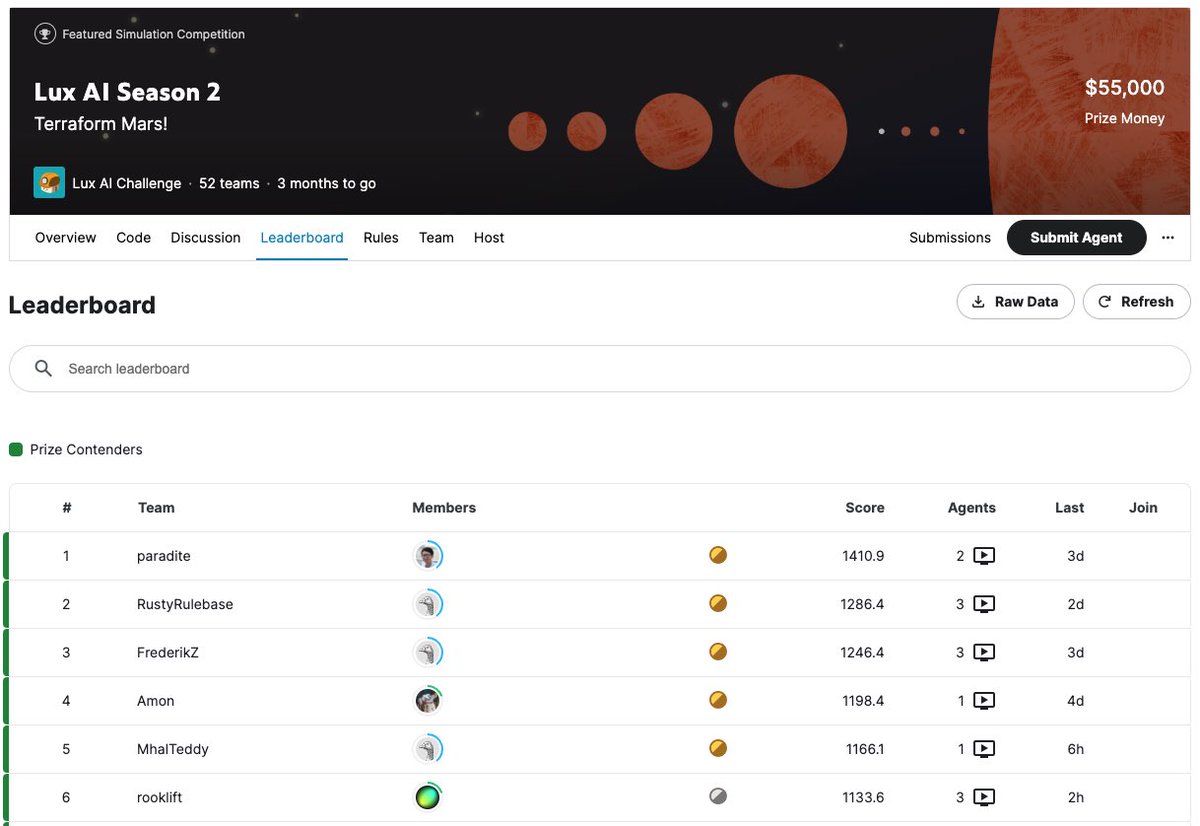Open team MhalTeddy

[173, 749]
